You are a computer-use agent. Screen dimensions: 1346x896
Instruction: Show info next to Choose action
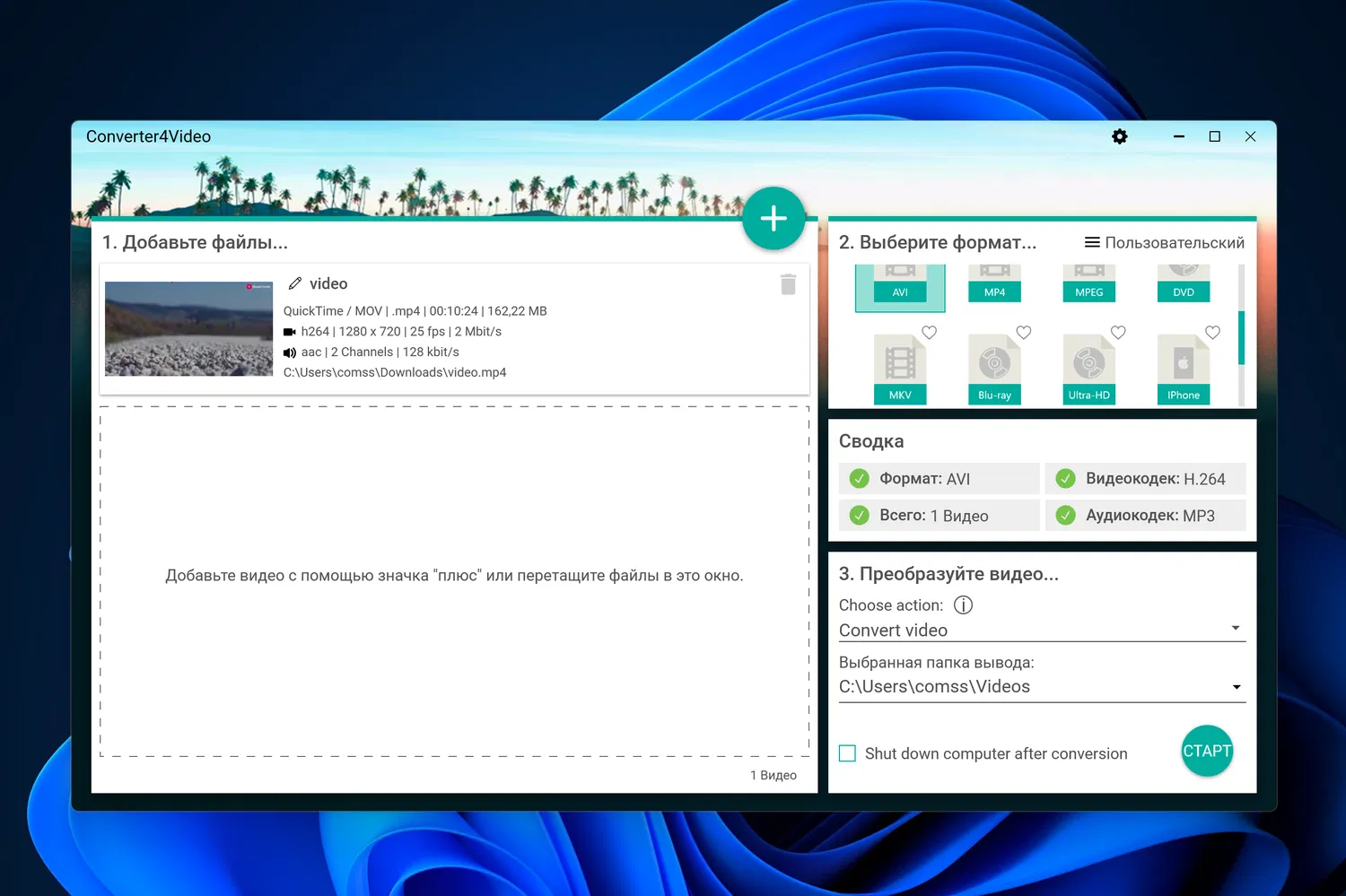(963, 605)
